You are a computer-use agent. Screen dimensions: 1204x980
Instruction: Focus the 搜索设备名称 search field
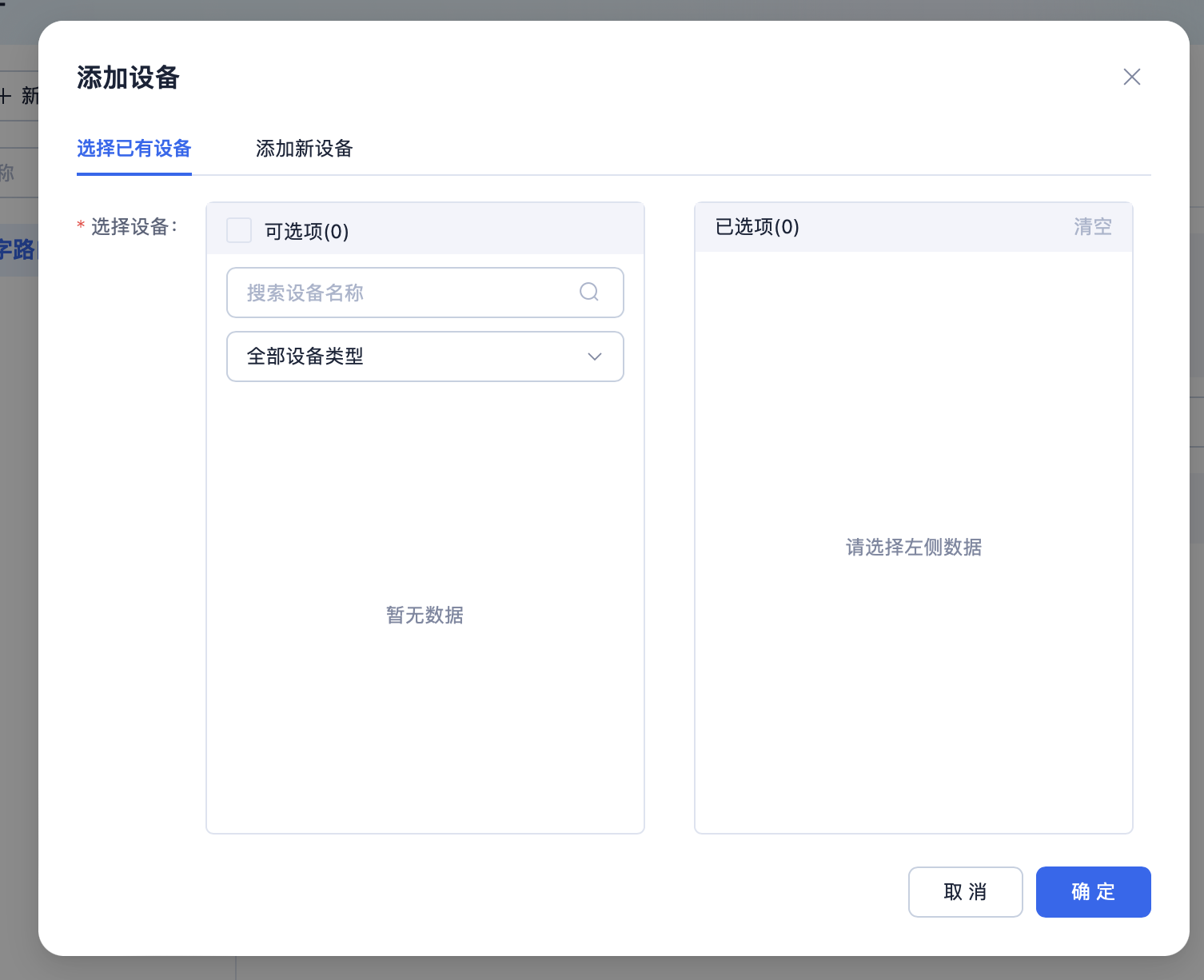click(x=425, y=293)
